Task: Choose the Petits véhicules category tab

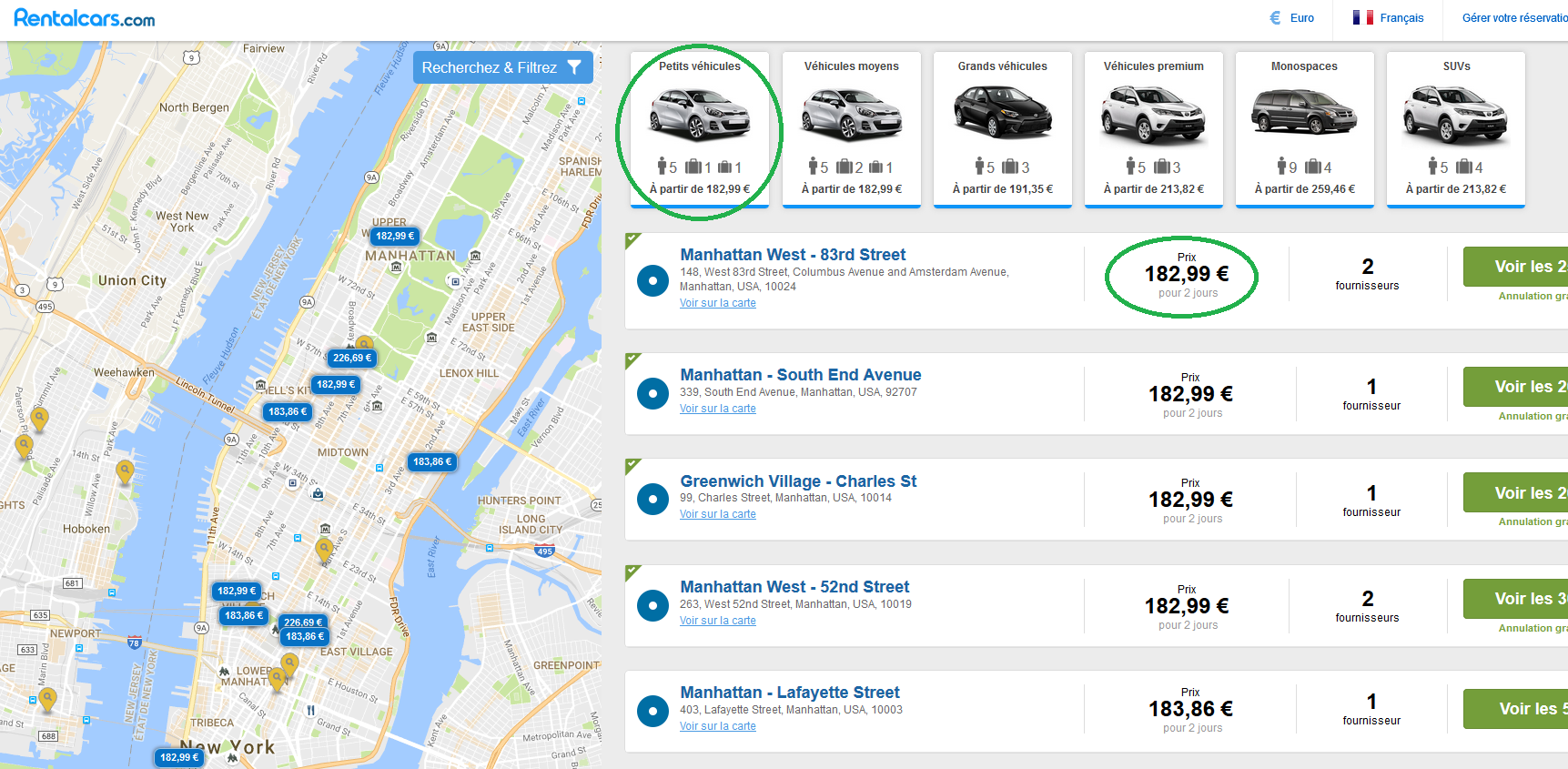Action: (x=700, y=128)
